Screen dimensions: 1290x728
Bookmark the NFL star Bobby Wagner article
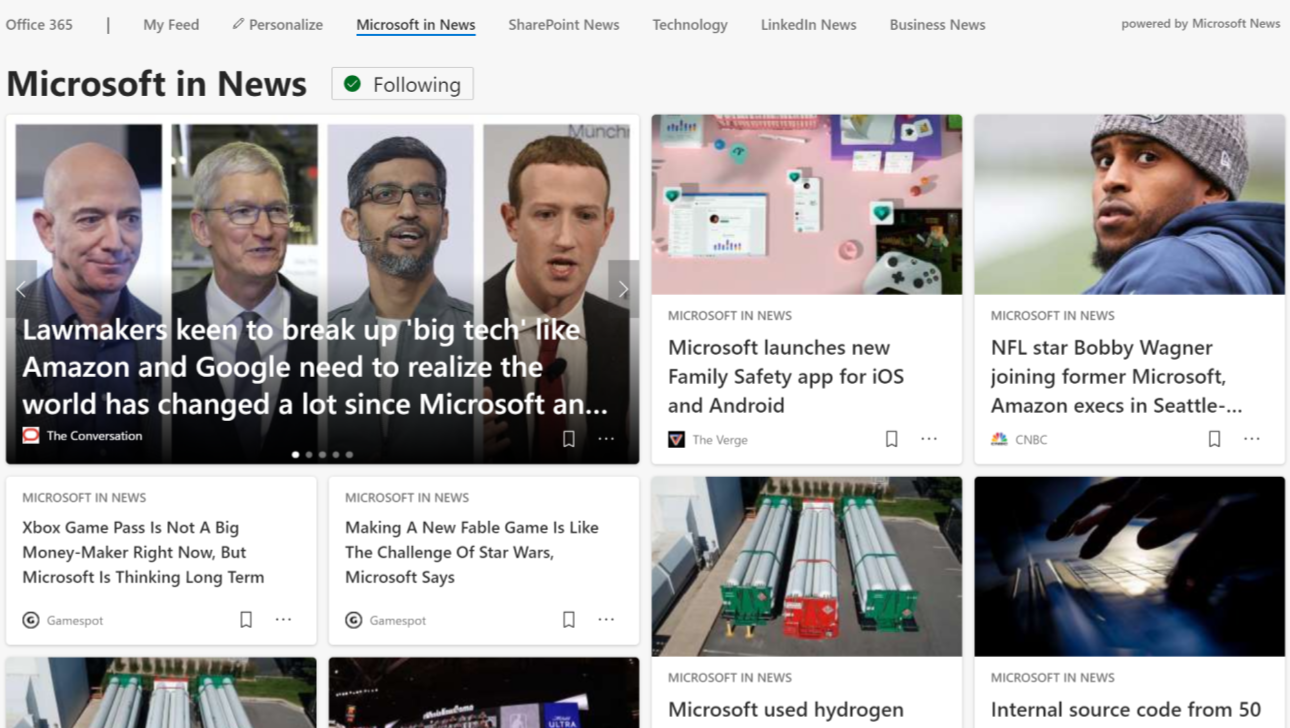coord(1214,439)
